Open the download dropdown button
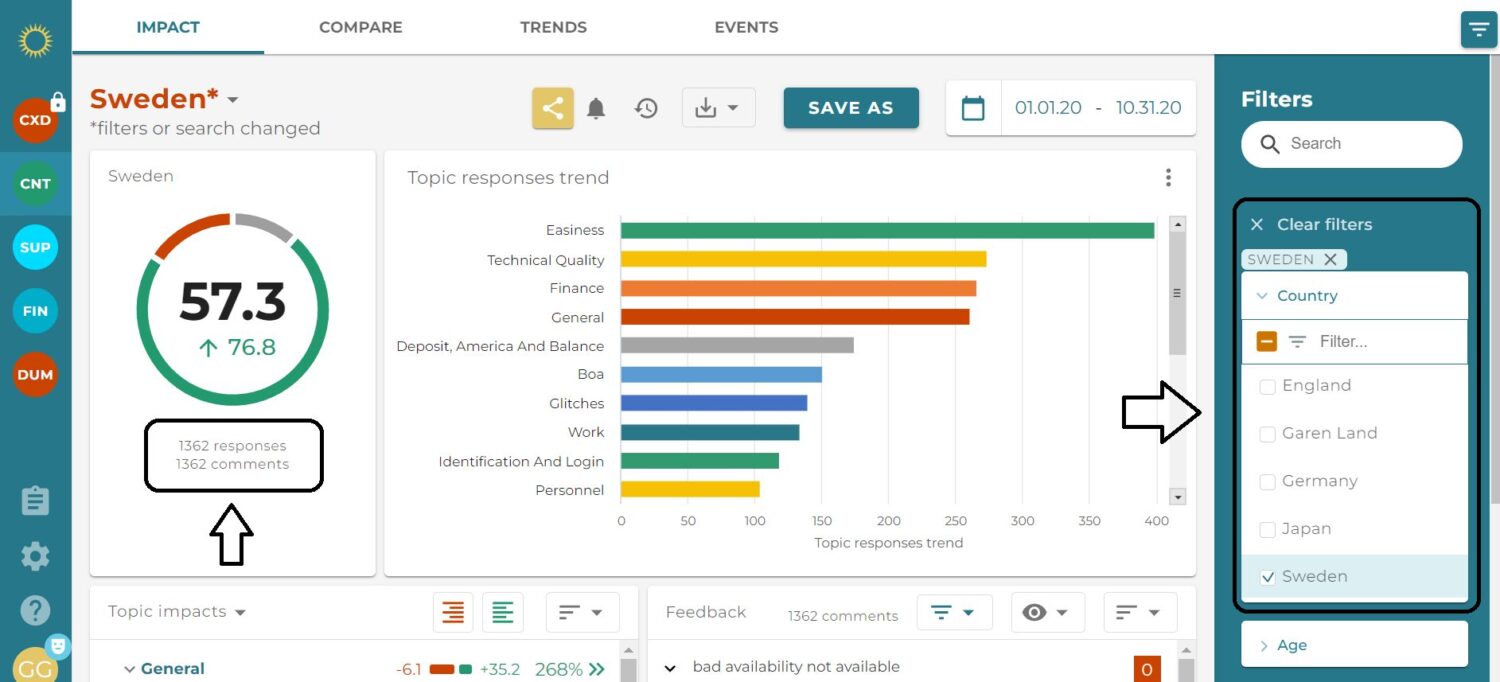Viewport: 1500px width, 682px height. pos(718,108)
